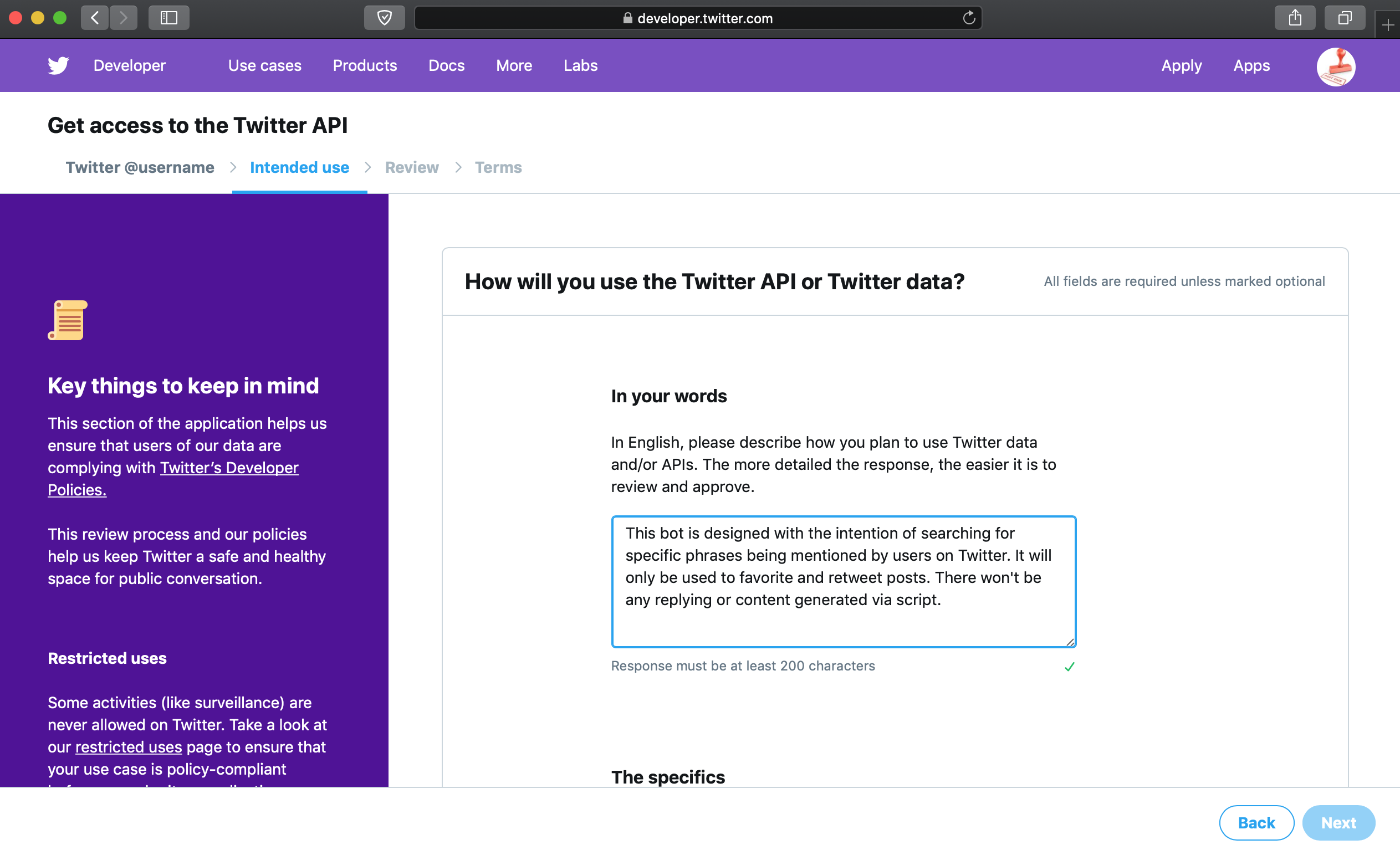The image size is (1400, 855).
Task: Click the address bar lock icon
Action: [627, 18]
